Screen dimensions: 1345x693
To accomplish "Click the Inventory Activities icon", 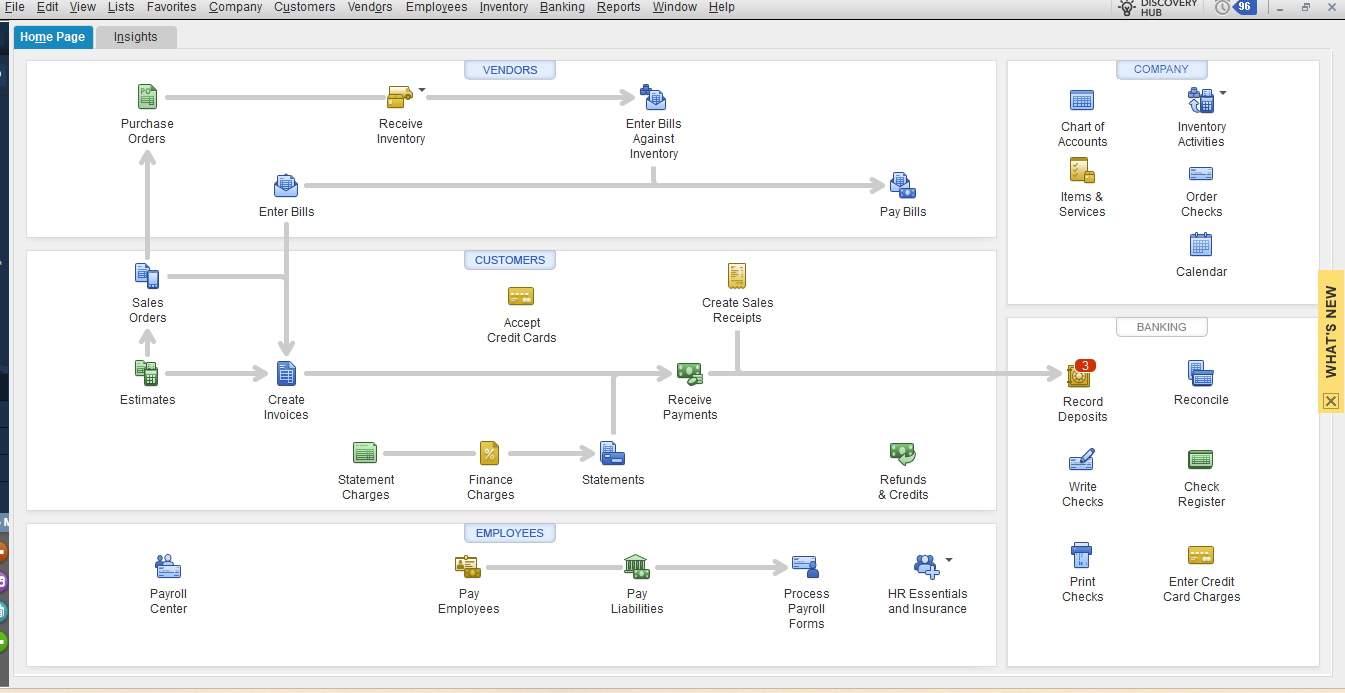I will [x=1200, y=100].
